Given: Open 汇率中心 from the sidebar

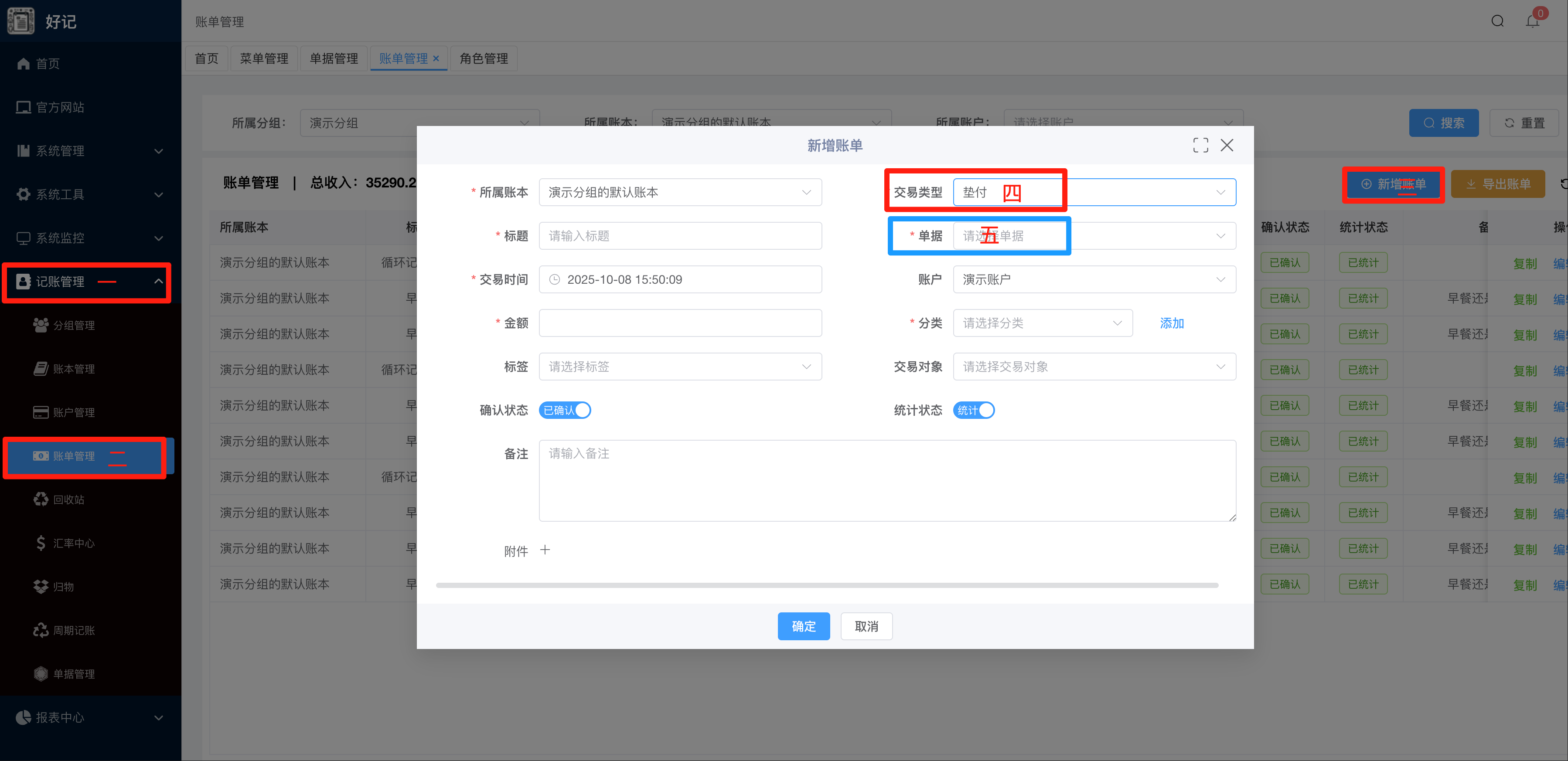Looking at the screenshot, I should pos(73,543).
